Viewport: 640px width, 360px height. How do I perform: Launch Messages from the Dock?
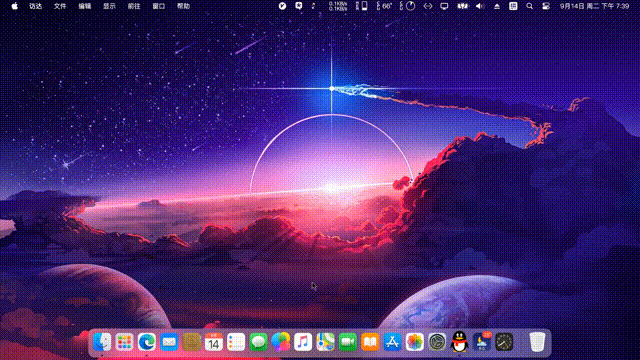click(258, 342)
